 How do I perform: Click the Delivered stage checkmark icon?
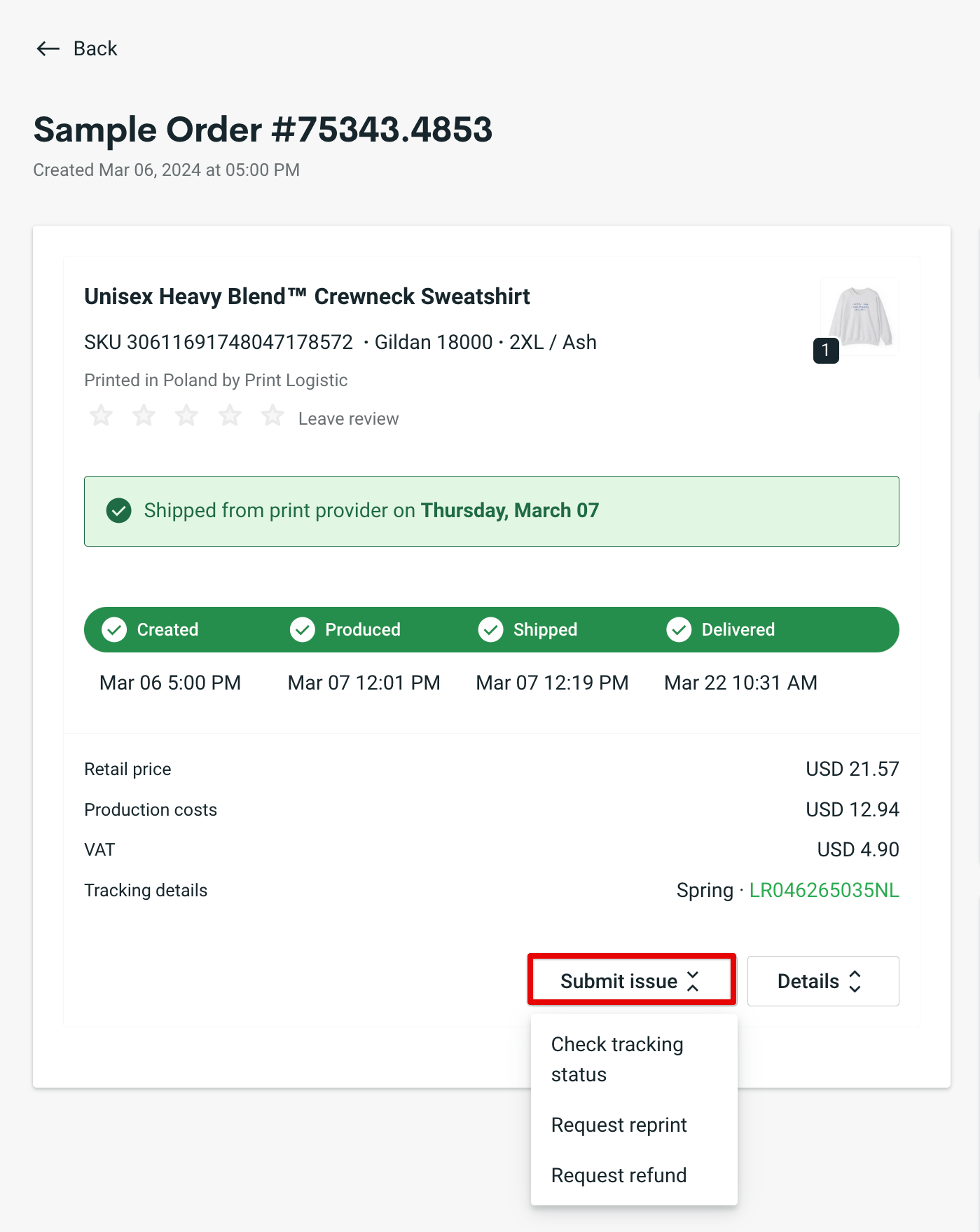click(x=679, y=629)
